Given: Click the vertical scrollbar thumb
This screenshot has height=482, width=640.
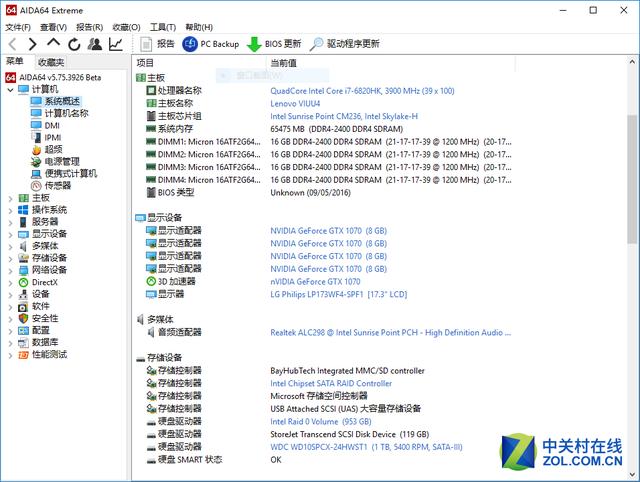Looking at the screenshot, I should tap(632, 180).
